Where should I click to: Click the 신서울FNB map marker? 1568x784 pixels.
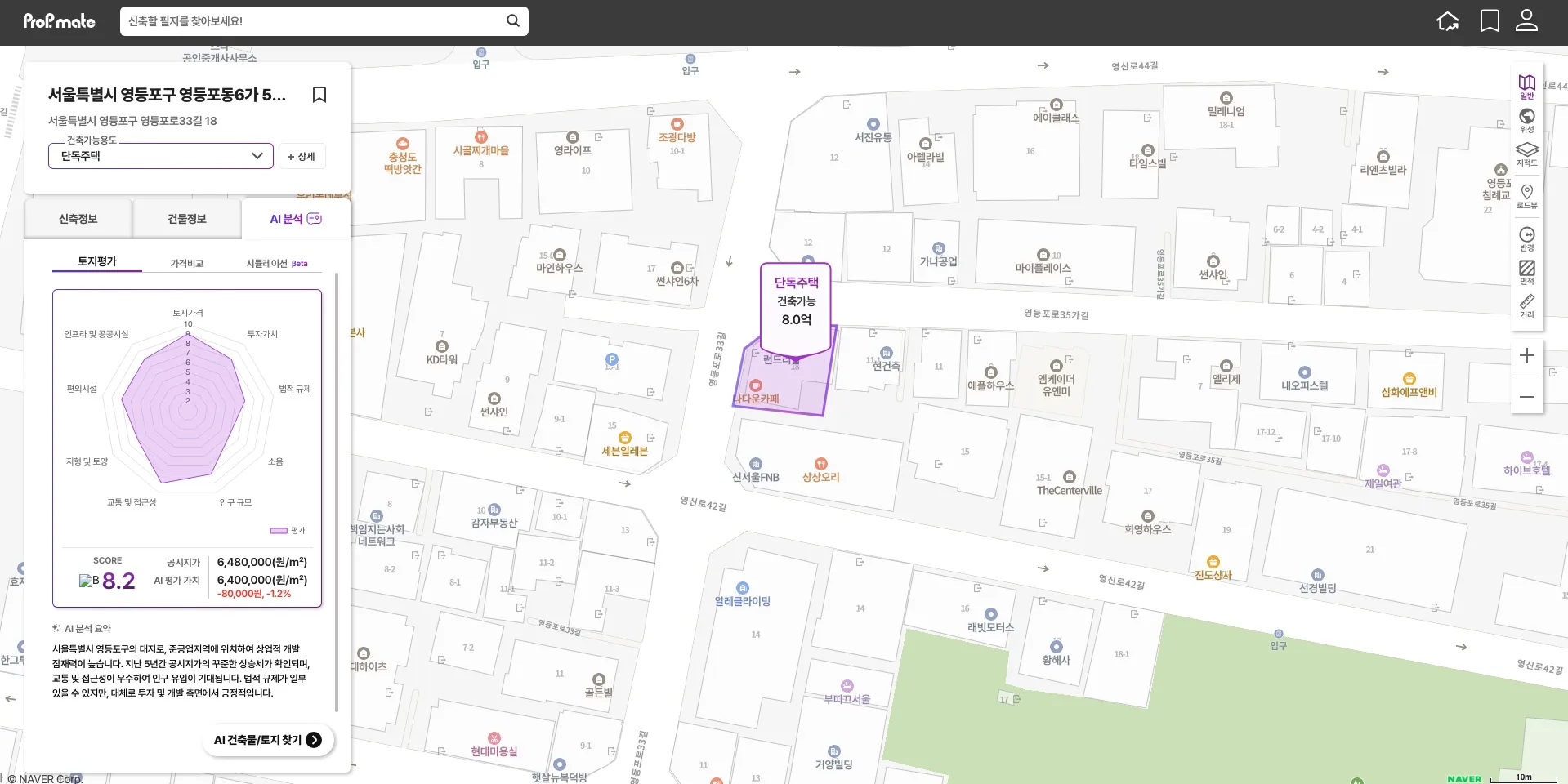coord(756,471)
